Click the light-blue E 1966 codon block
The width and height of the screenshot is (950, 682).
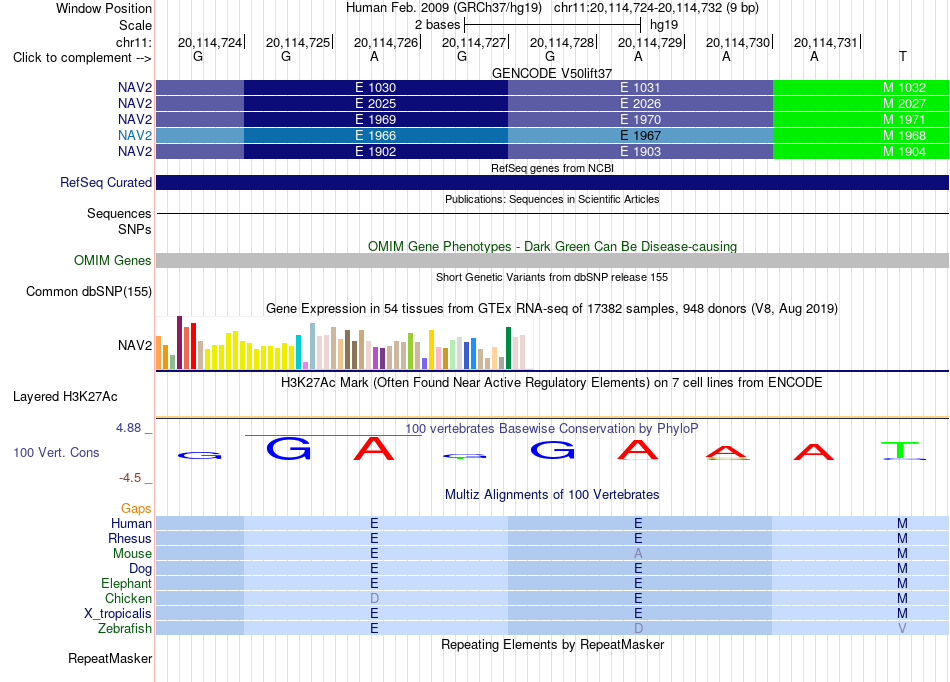point(376,135)
